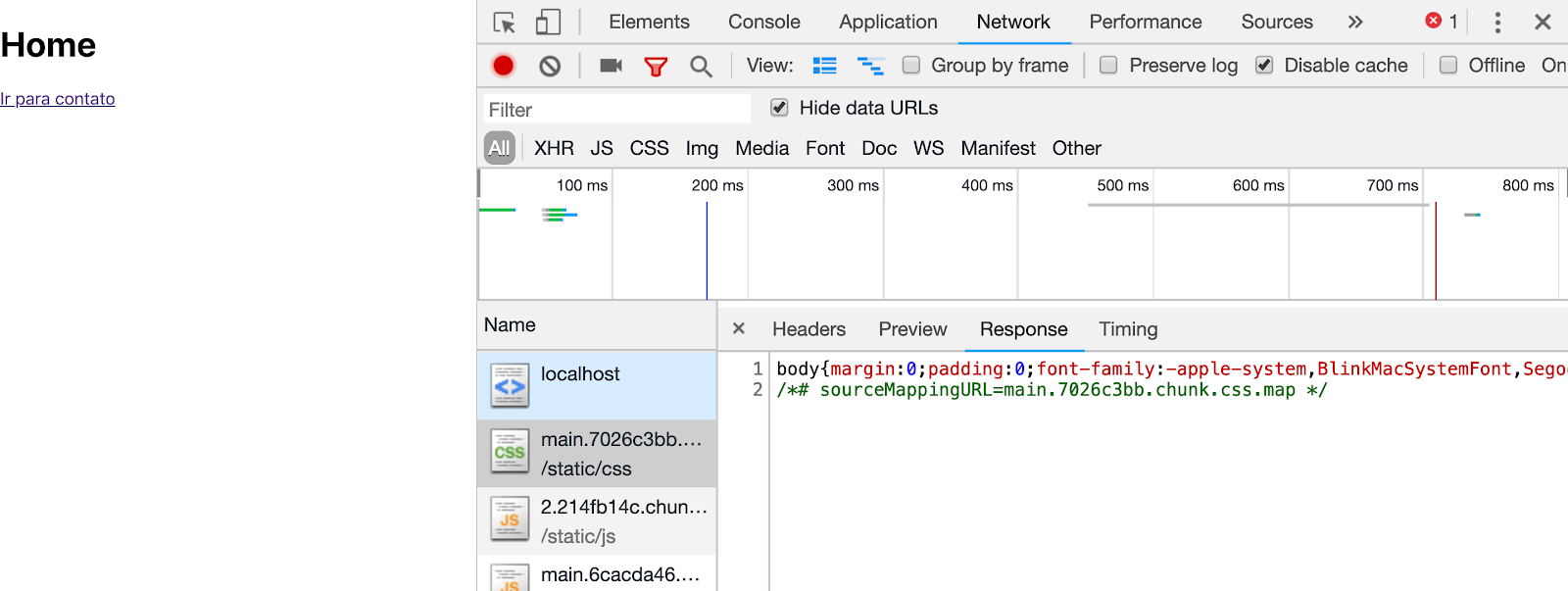This screenshot has height=591, width=1568.
Task: Enable Preserve log checkbox
Action: coord(1108,65)
